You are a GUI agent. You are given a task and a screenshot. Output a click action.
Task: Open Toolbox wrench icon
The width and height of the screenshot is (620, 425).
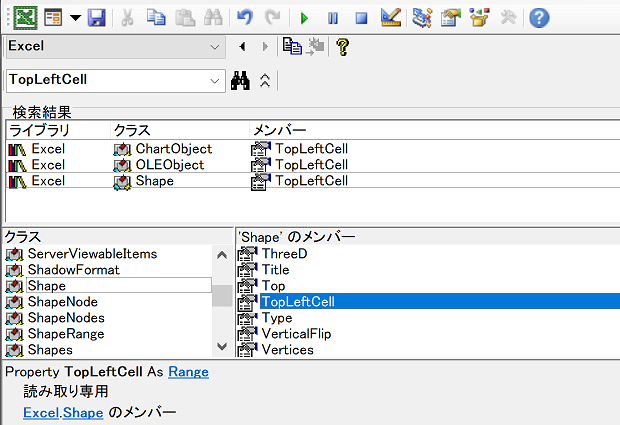(x=508, y=18)
